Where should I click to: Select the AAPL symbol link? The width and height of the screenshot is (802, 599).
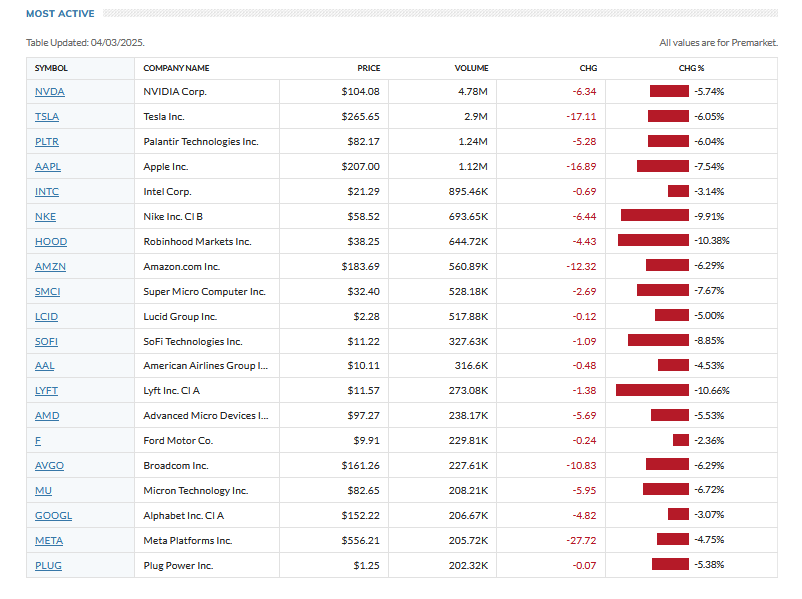click(x=48, y=166)
